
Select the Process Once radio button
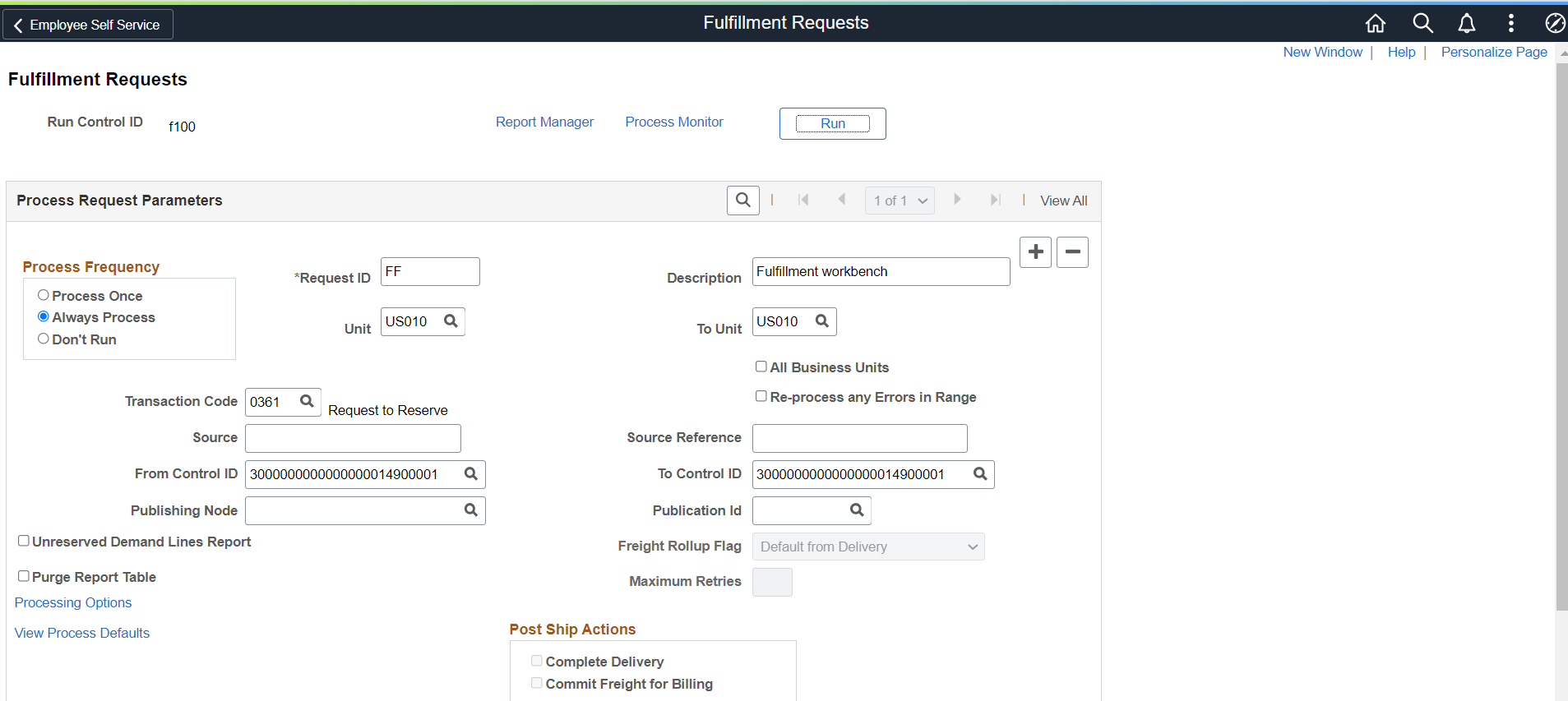point(44,295)
